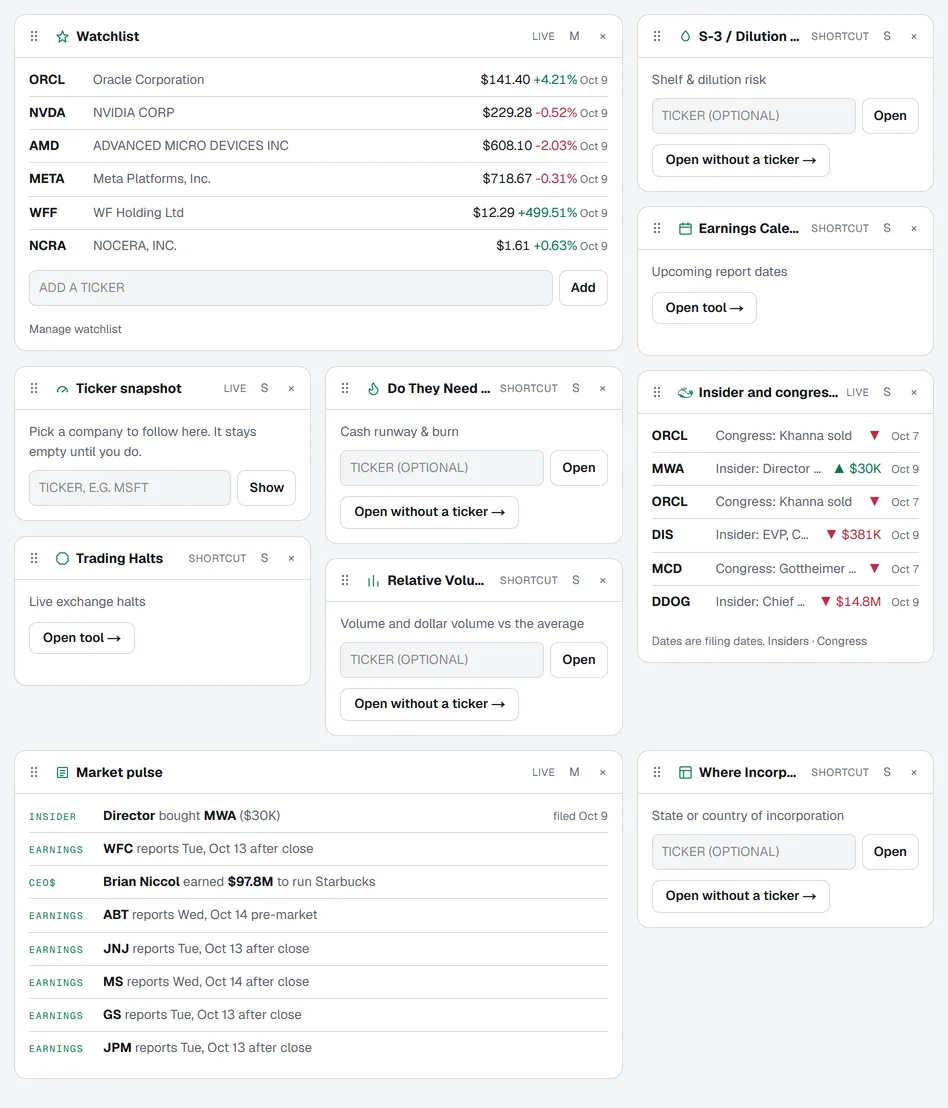Open the Trading Halts tool
Viewport: 948px width, 1108px height.
click(81, 638)
